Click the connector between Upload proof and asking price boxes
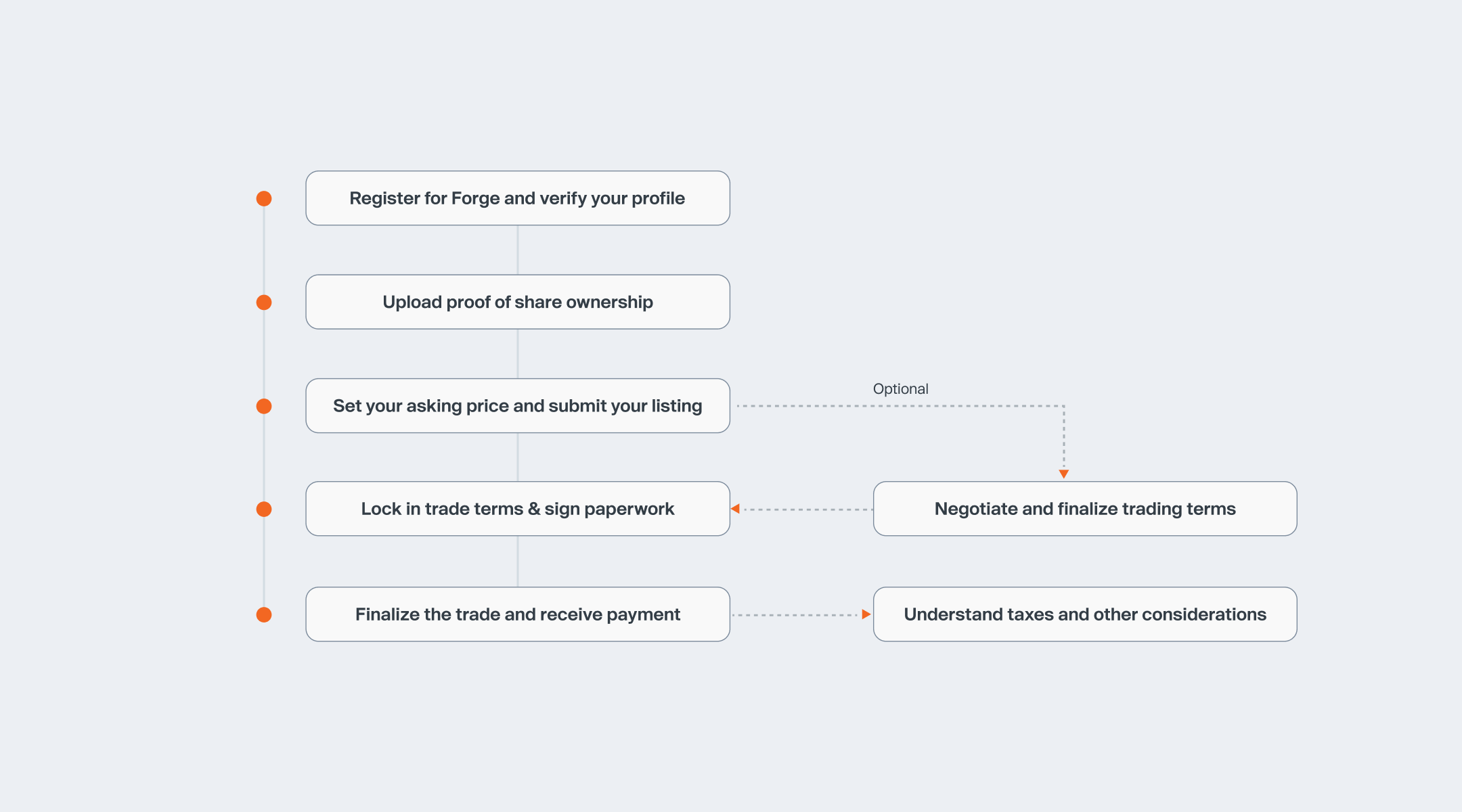The height and width of the screenshot is (812, 1462). click(518, 354)
